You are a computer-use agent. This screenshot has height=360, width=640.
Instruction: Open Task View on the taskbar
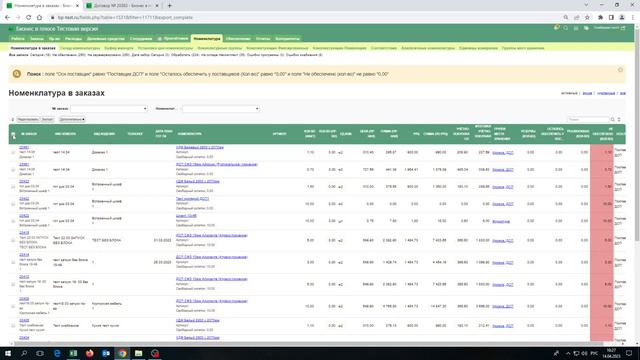40,353
